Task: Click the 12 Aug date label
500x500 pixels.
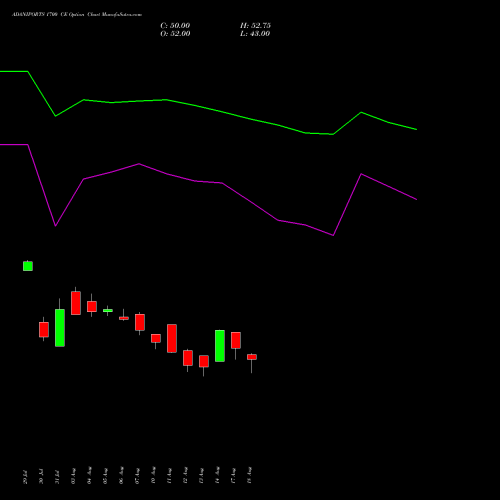Action: pos(185,476)
